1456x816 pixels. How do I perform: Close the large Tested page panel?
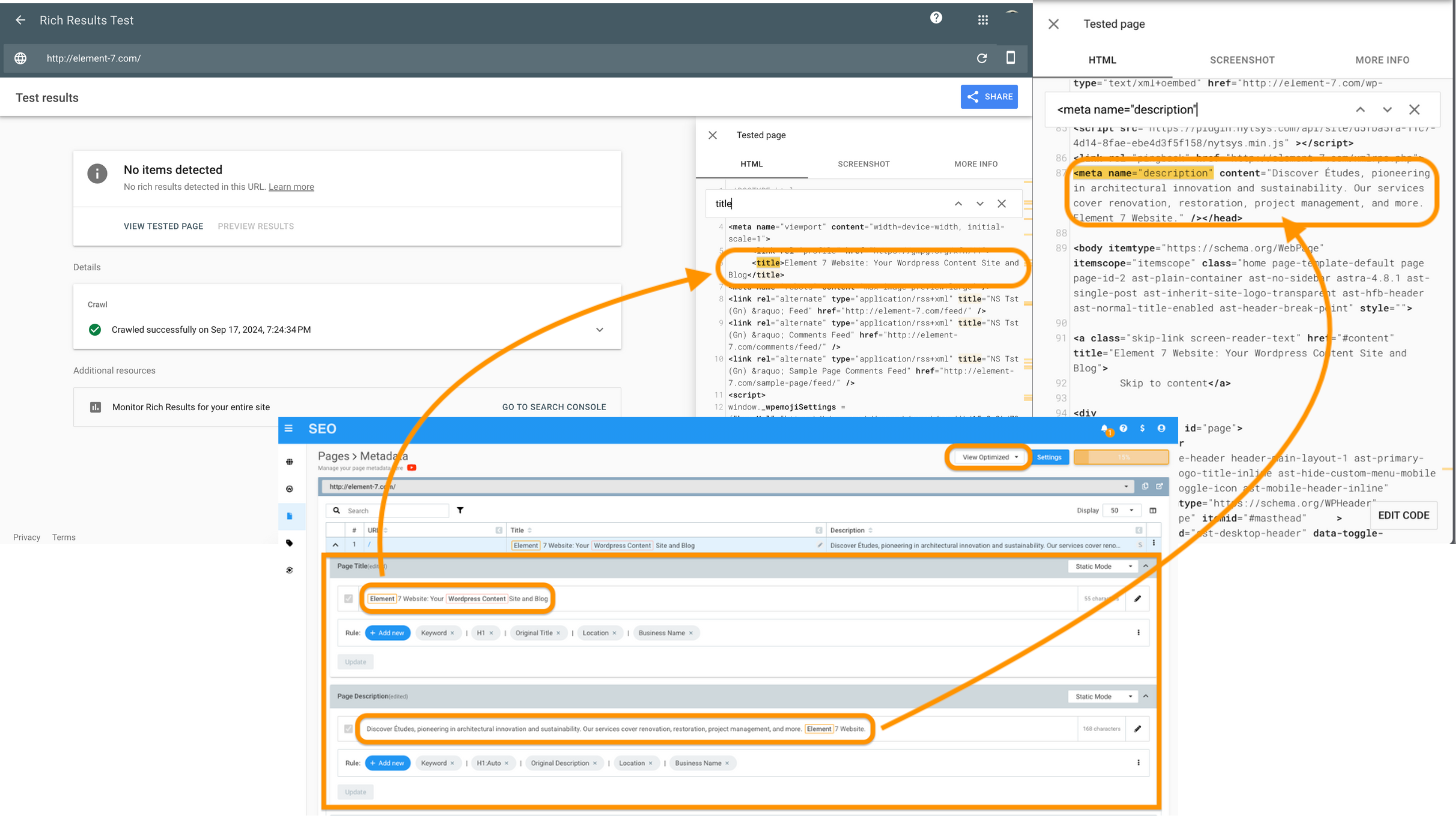(x=1053, y=24)
